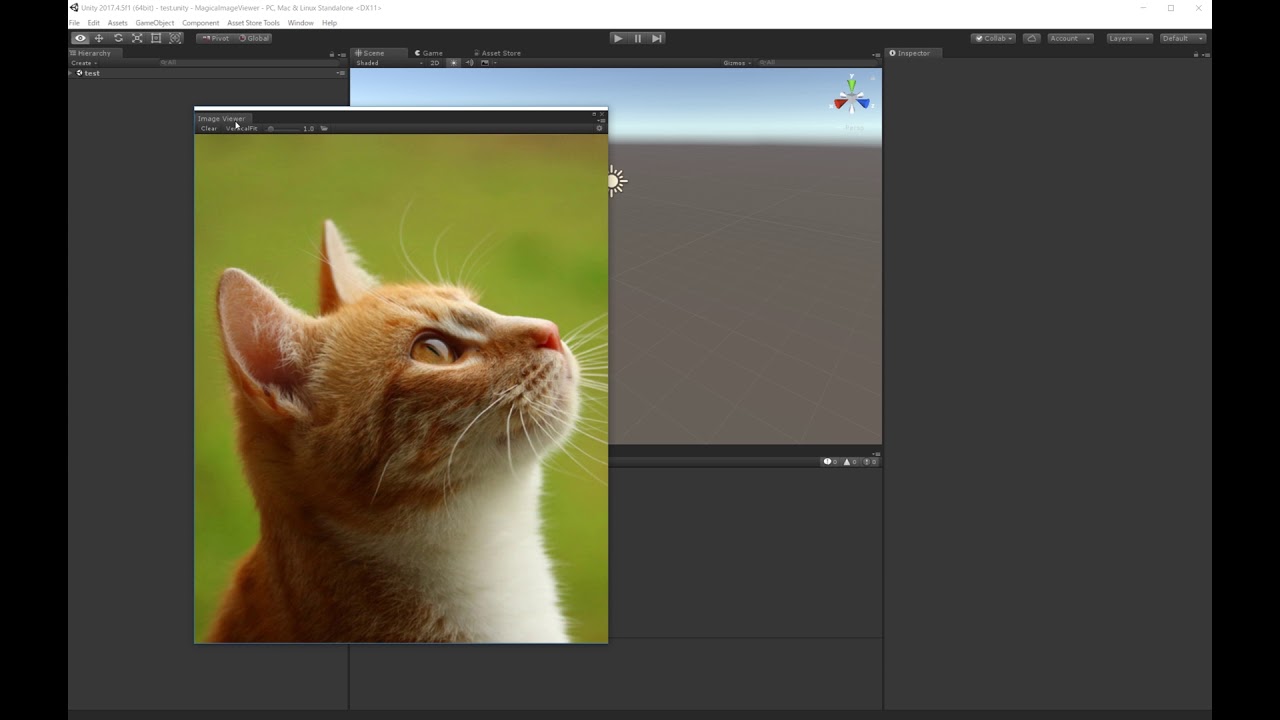The height and width of the screenshot is (720, 1280).
Task: Open Image Viewer settings gear
Action: (x=599, y=128)
